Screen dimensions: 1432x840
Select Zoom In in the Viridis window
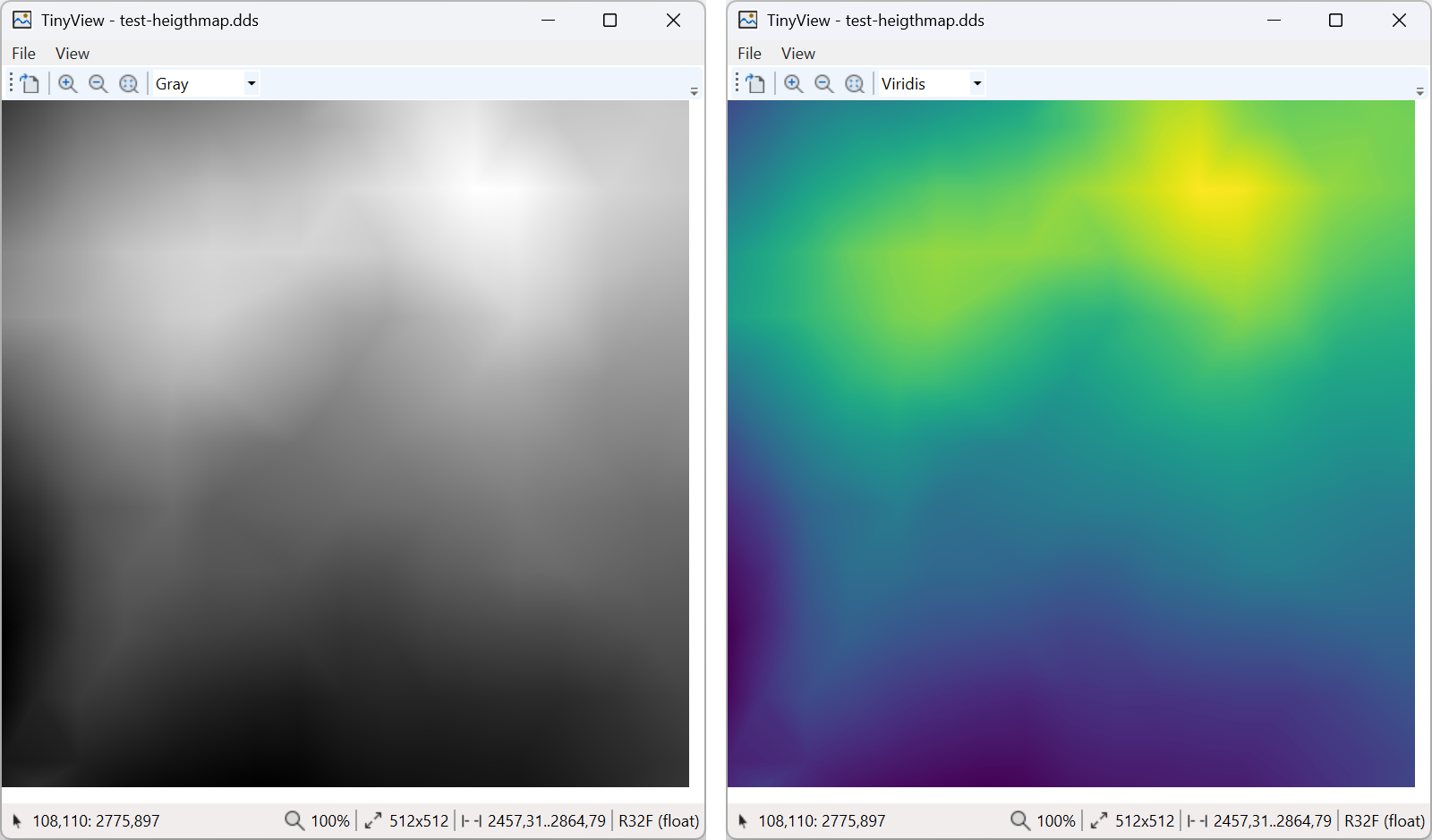click(793, 82)
